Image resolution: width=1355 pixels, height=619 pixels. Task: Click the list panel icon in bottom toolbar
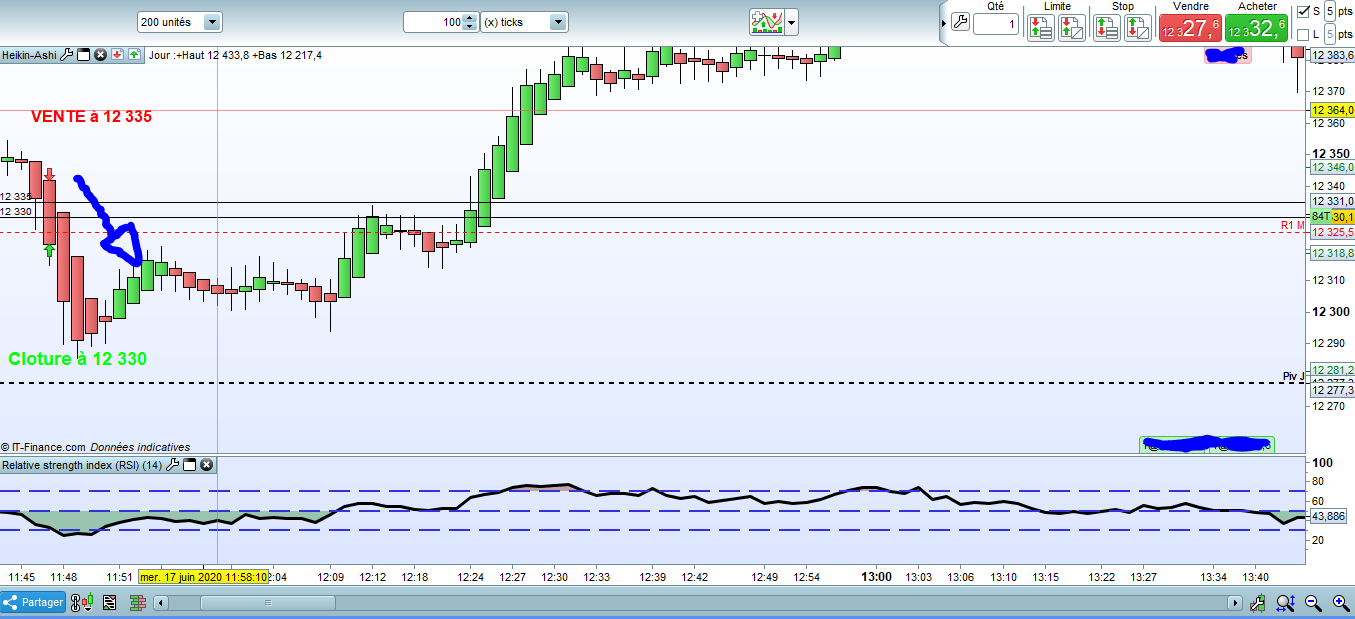click(x=109, y=603)
